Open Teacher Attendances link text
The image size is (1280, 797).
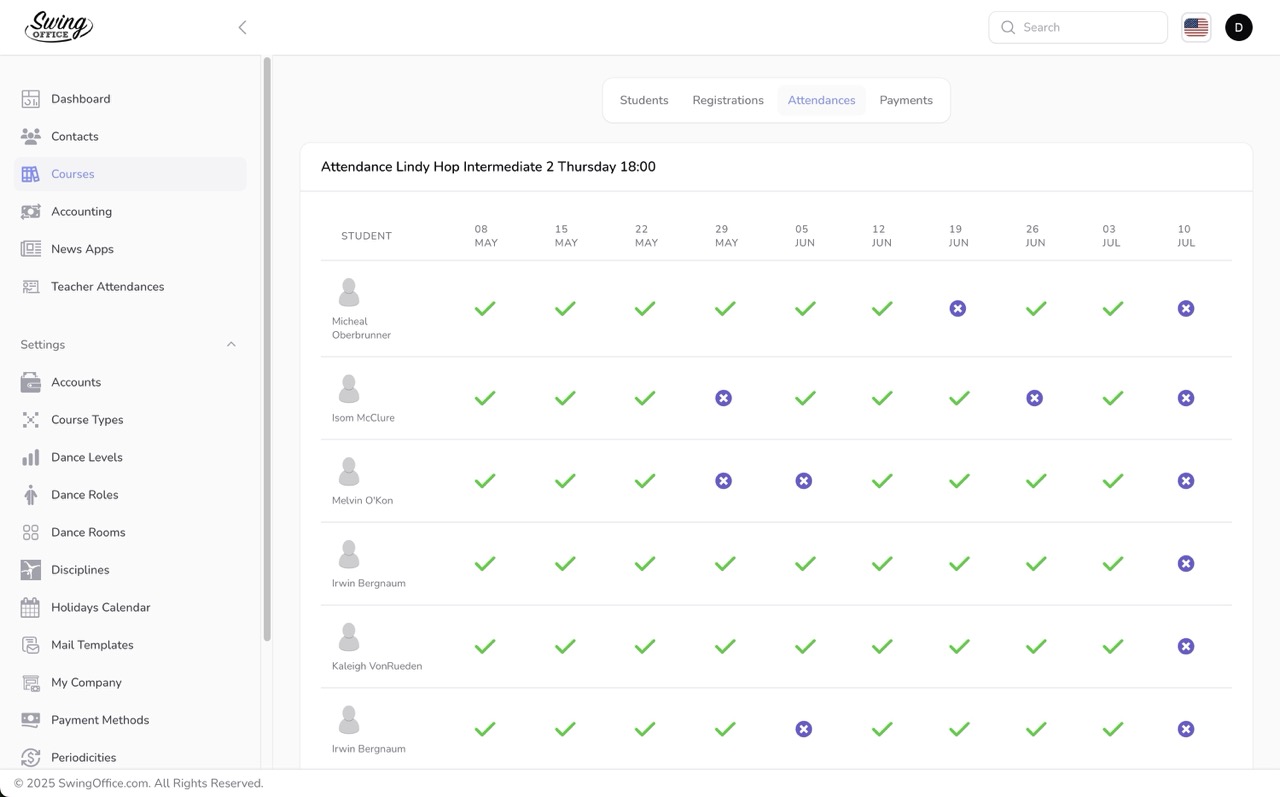(x=108, y=287)
